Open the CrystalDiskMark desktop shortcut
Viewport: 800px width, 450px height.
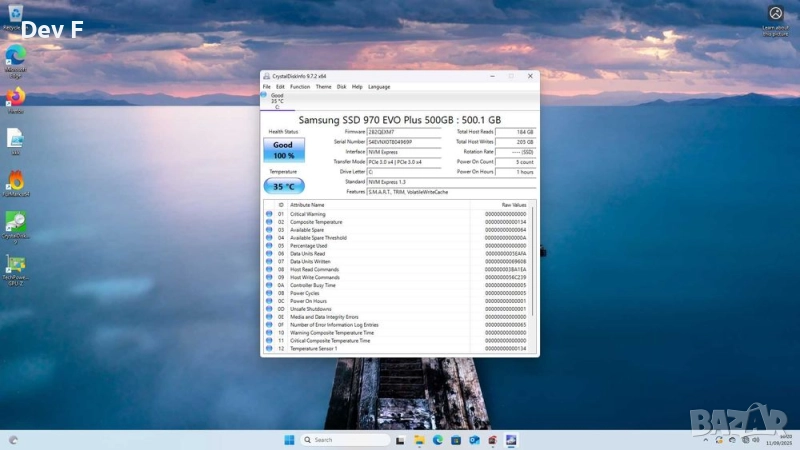[16, 223]
